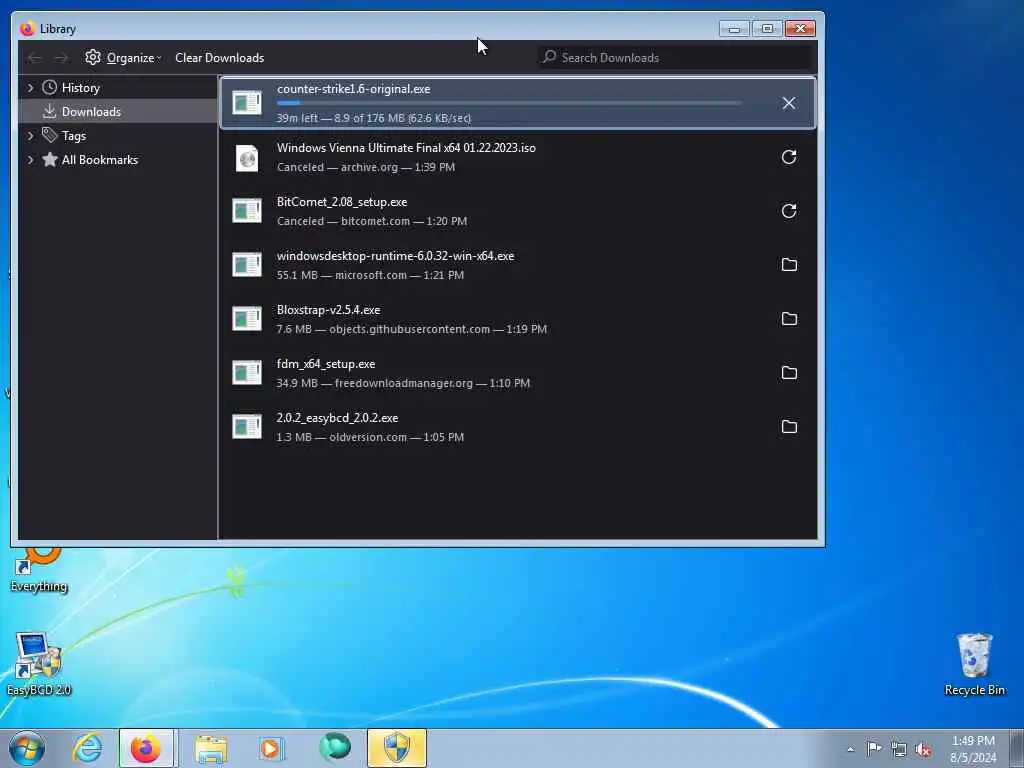Click the security shield taskbar item
1024x768 pixels.
(396, 748)
